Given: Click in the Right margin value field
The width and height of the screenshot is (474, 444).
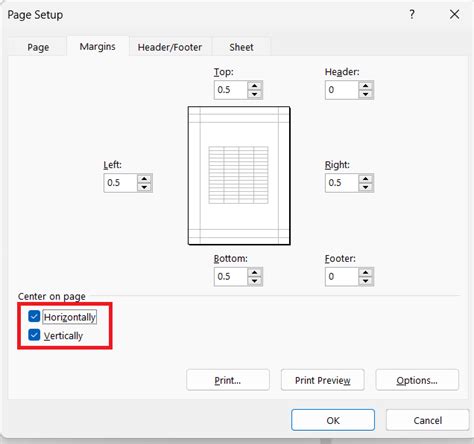Looking at the screenshot, I should point(342,183).
